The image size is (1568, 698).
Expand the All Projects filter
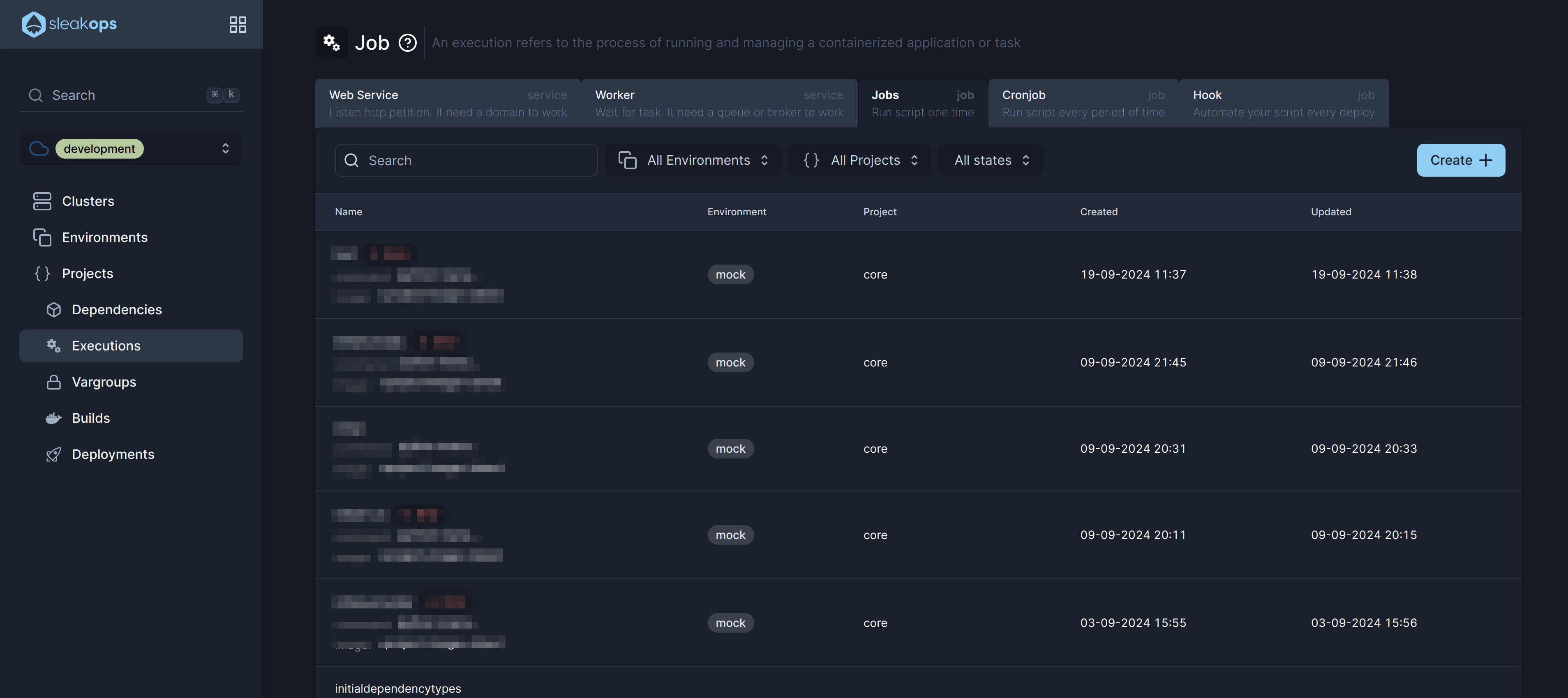pyautogui.click(x=859, y=160)
